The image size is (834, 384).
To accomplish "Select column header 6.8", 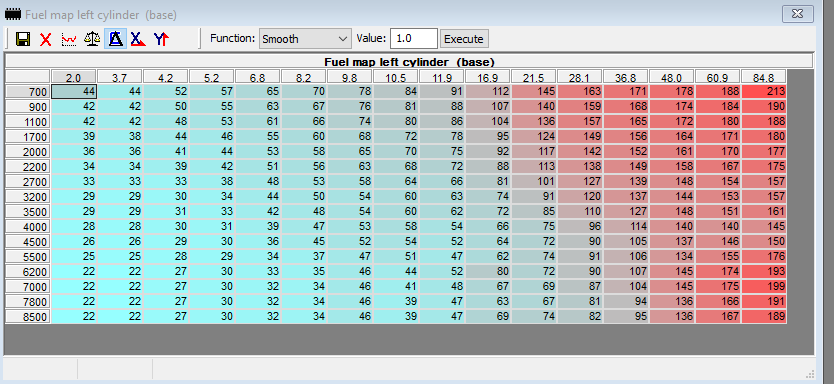I will point(257,78).
